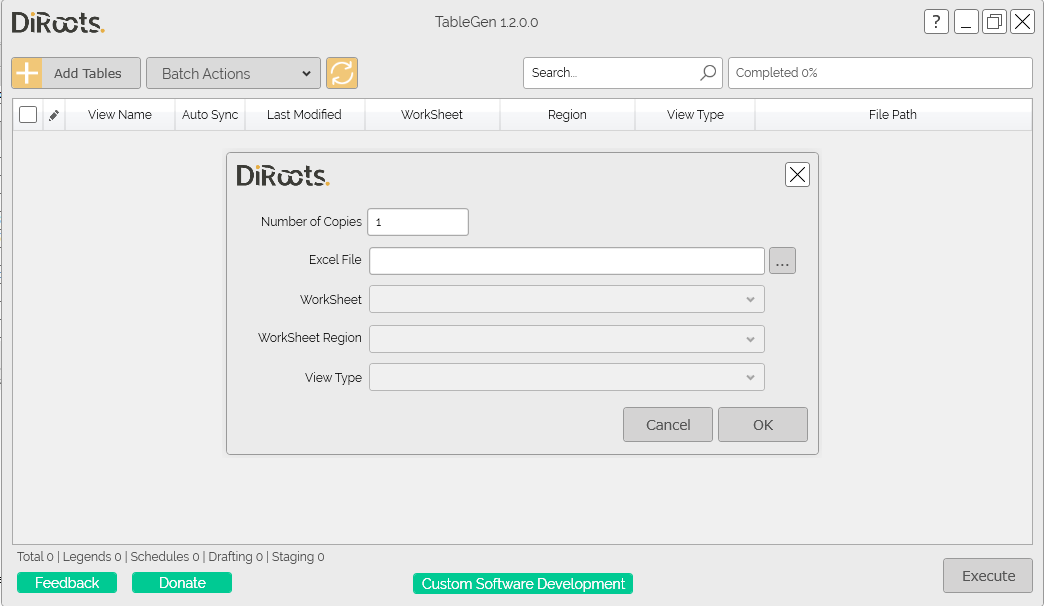Screen dimensions: 1044x606
Task: Open the Custom Software Development link
Action: click(x=523, y=583)
